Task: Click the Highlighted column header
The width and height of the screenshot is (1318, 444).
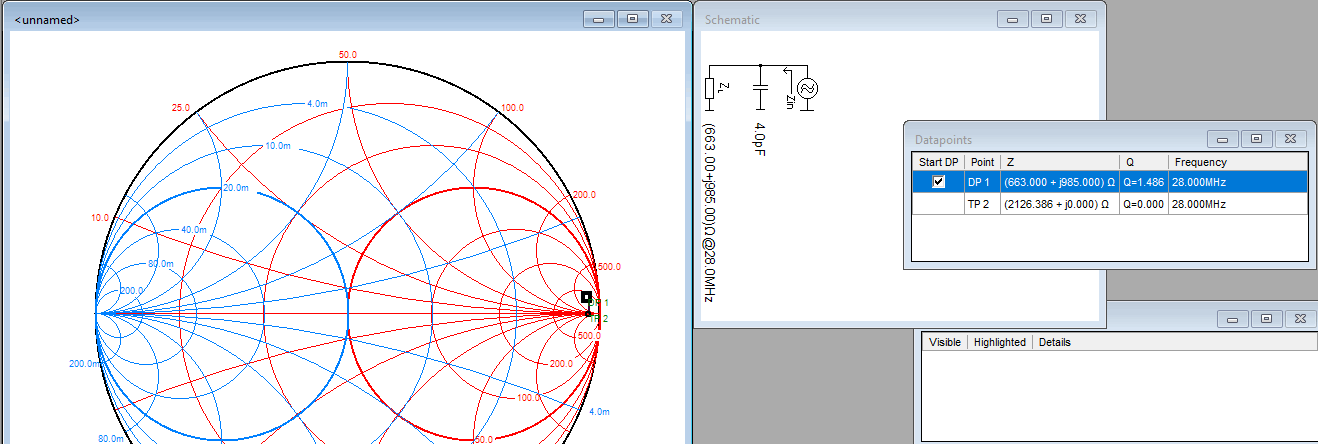Action: pyautogui.click(x=999, y=342)
